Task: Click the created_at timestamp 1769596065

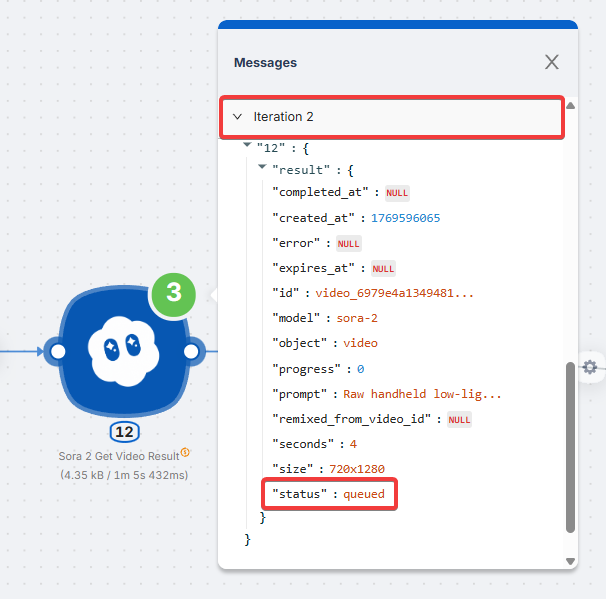Action: coord(405,217)
